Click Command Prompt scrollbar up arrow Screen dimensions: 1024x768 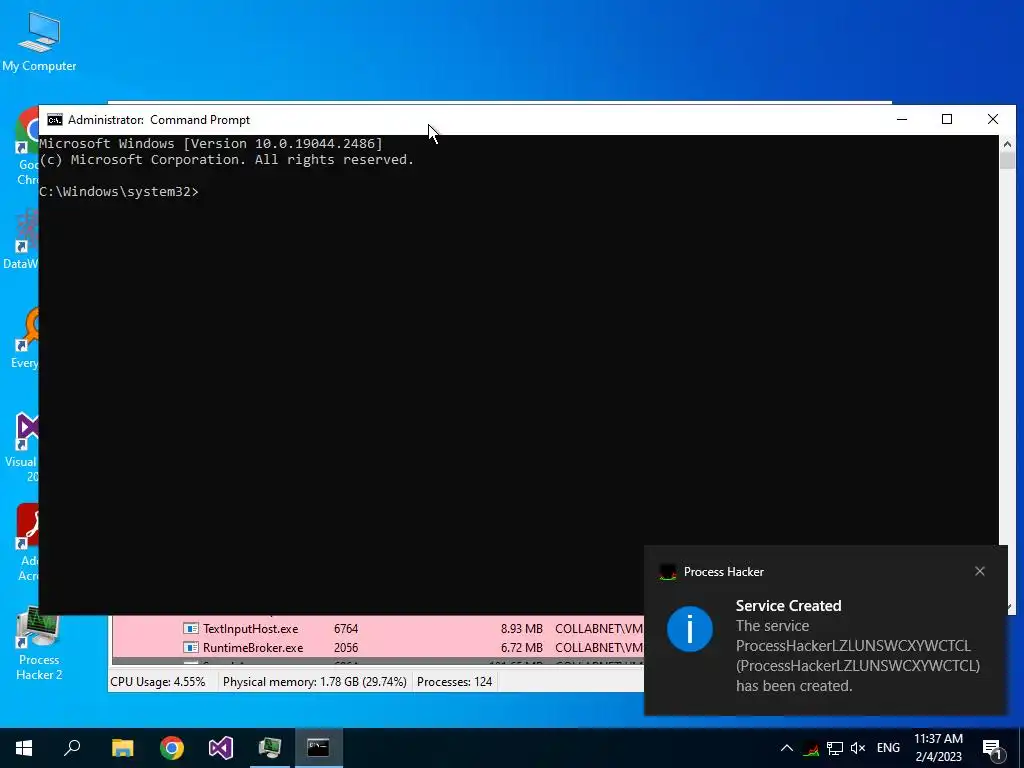click(x=1007, y=144)
